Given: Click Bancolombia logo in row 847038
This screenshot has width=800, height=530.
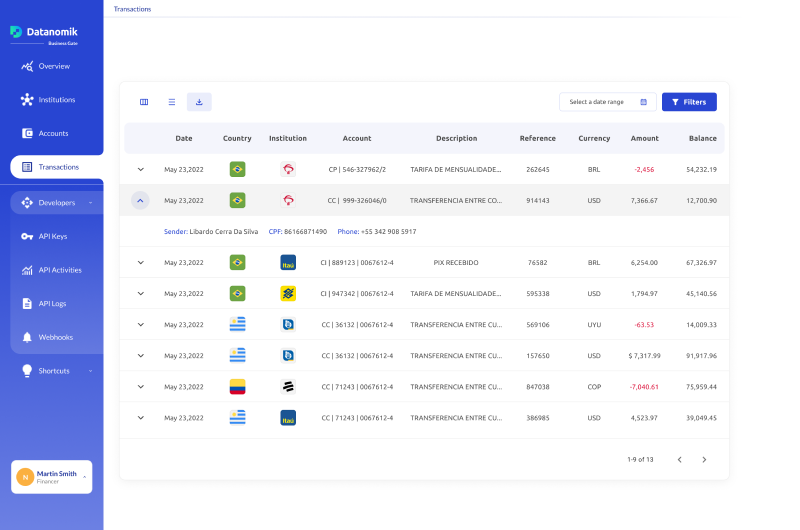Looking at the screenshot, I should tap(288, 387).
